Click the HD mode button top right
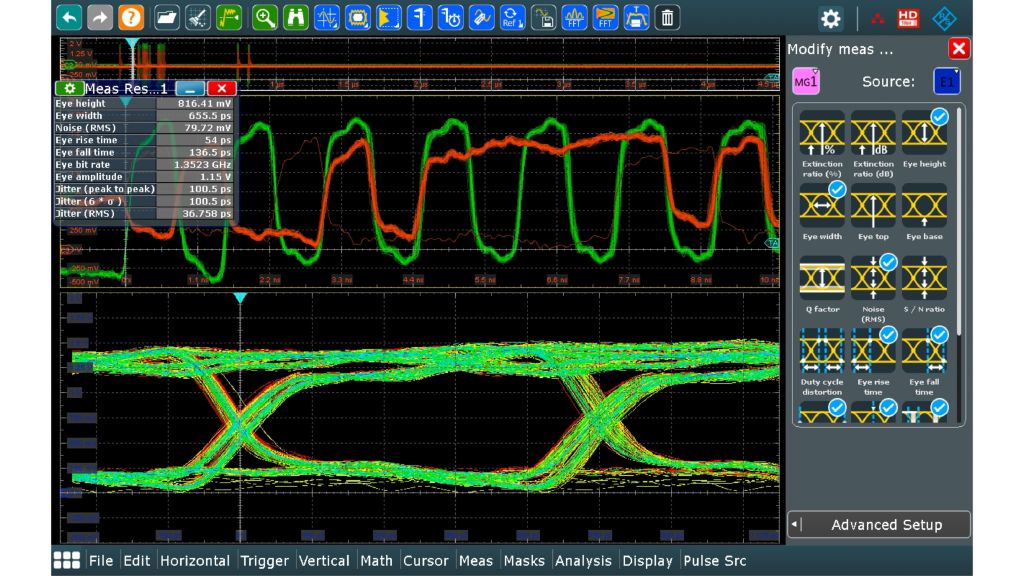 [x=908, y=17]
